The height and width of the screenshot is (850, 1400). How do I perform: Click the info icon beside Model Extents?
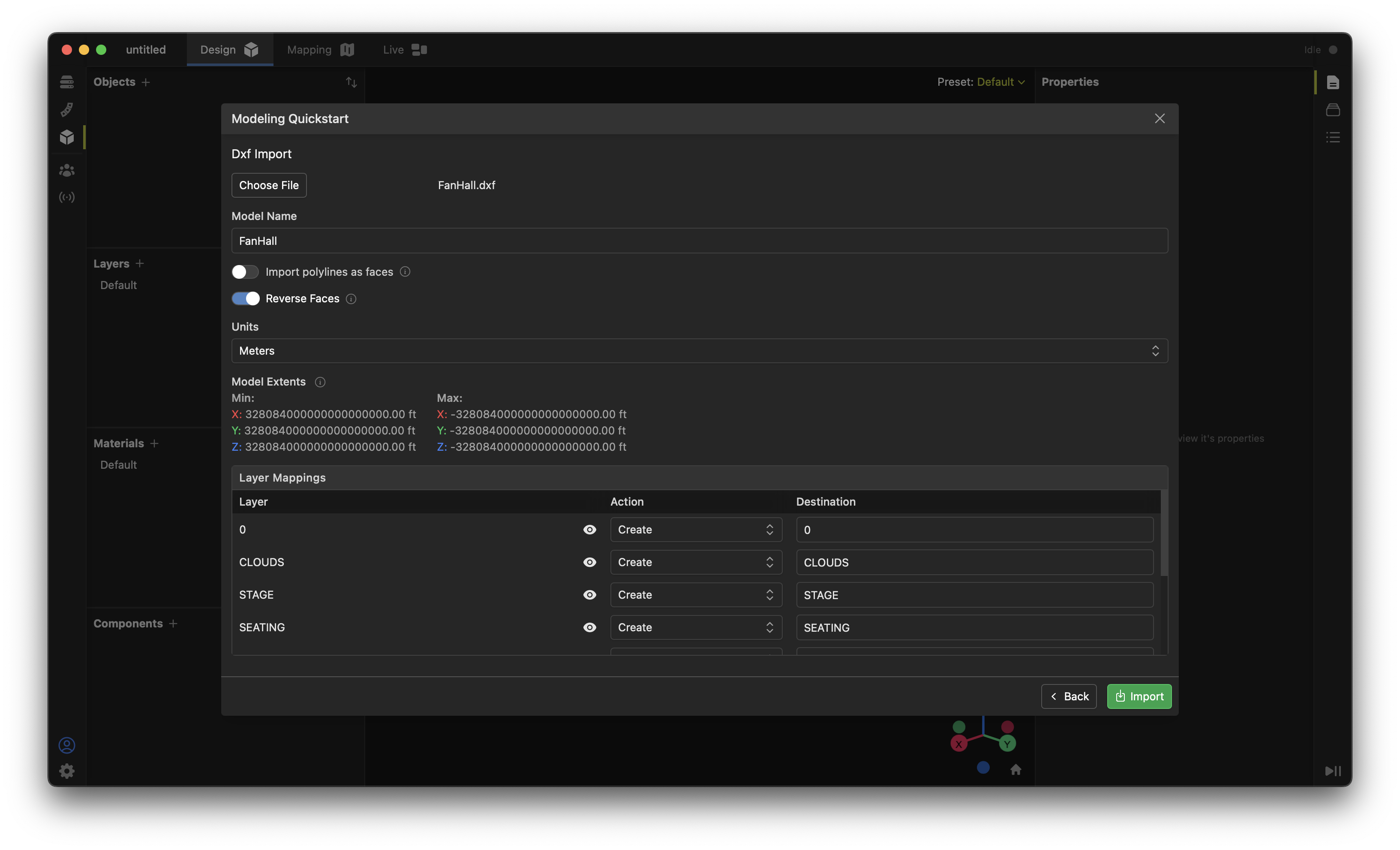coord(320,382)
